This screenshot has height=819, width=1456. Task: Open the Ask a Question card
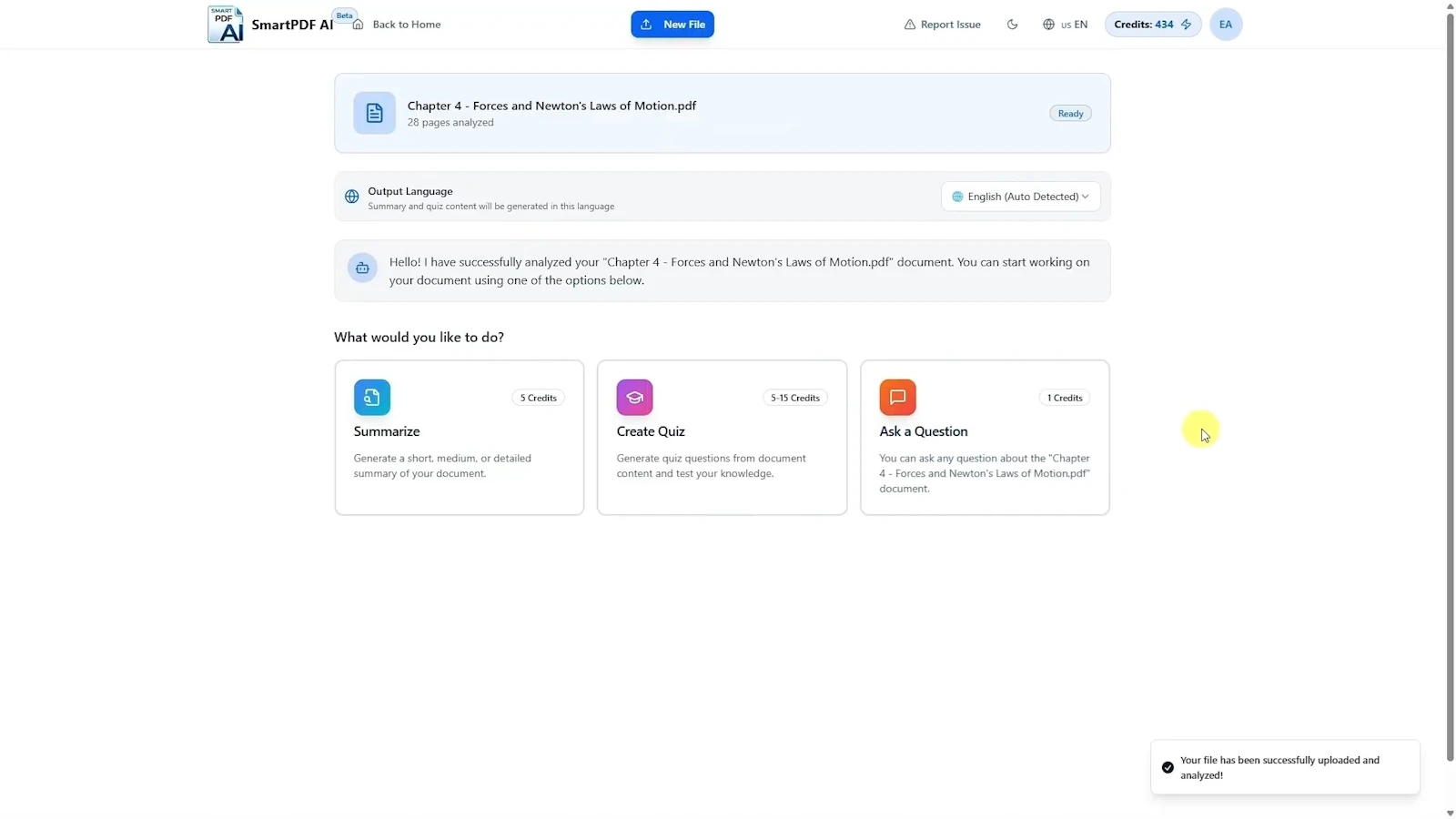tap(985, 438)
